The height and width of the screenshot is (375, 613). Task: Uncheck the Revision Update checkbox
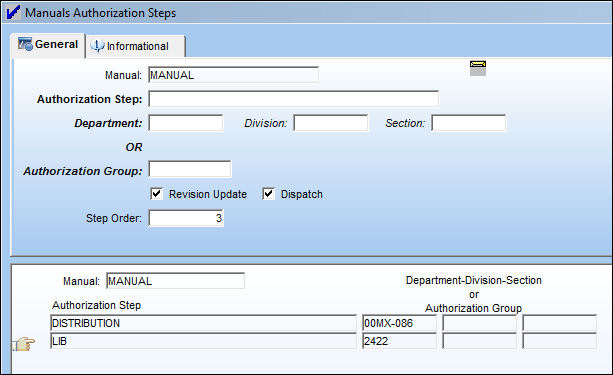157,194
